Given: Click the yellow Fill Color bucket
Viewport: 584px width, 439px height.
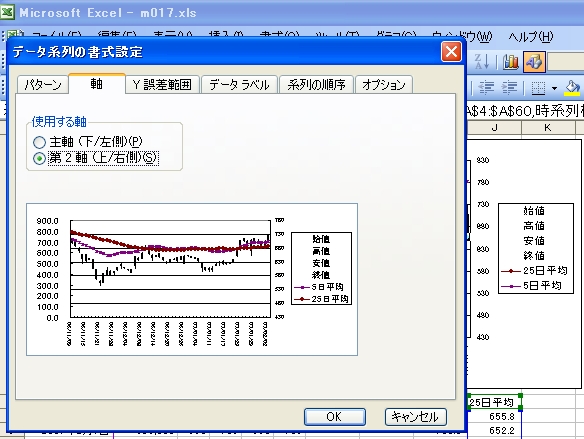Looking at the screenshot, I should coord(572,88).
